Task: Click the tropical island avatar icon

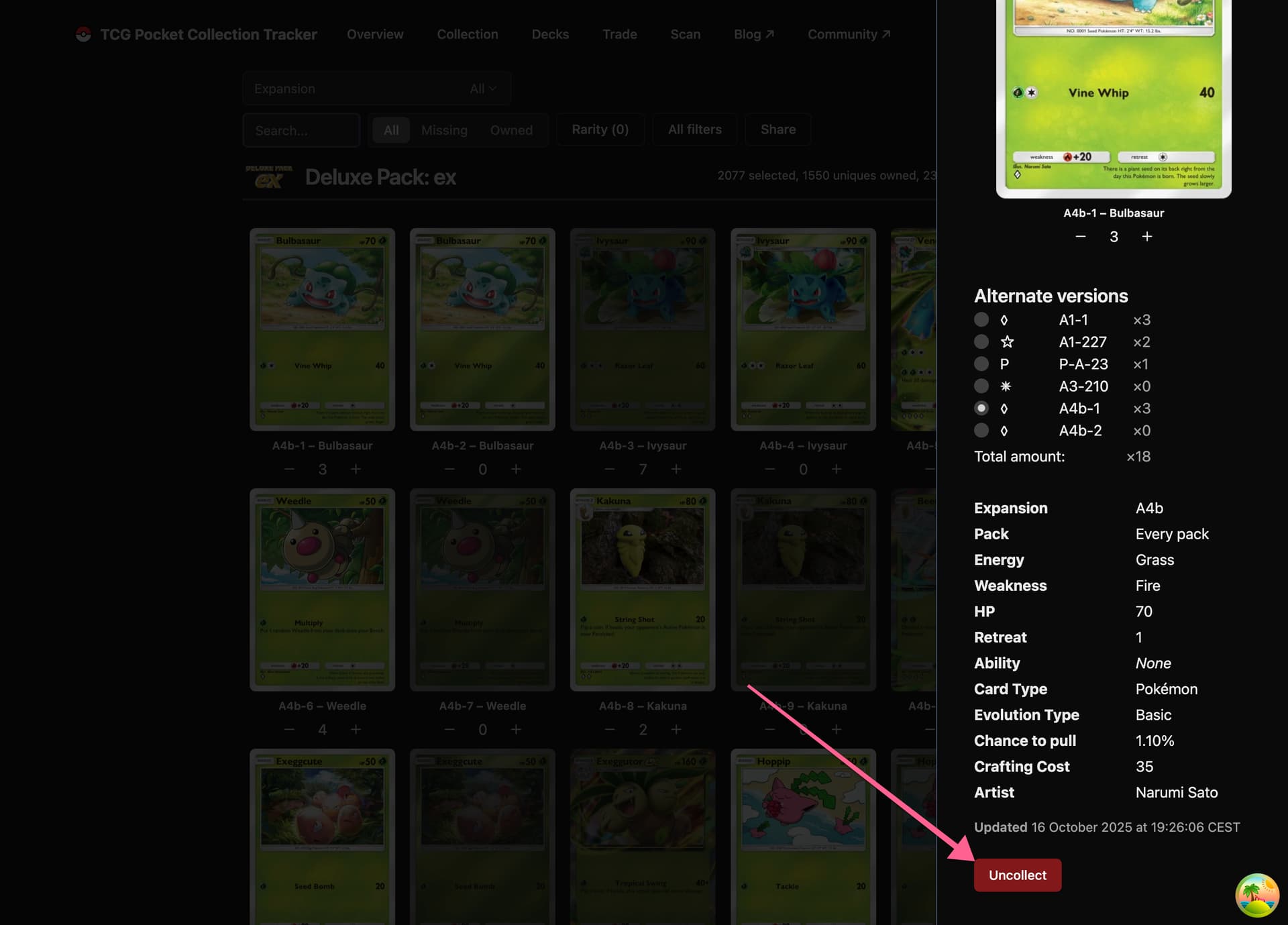Action: [x=1256, y=895]
